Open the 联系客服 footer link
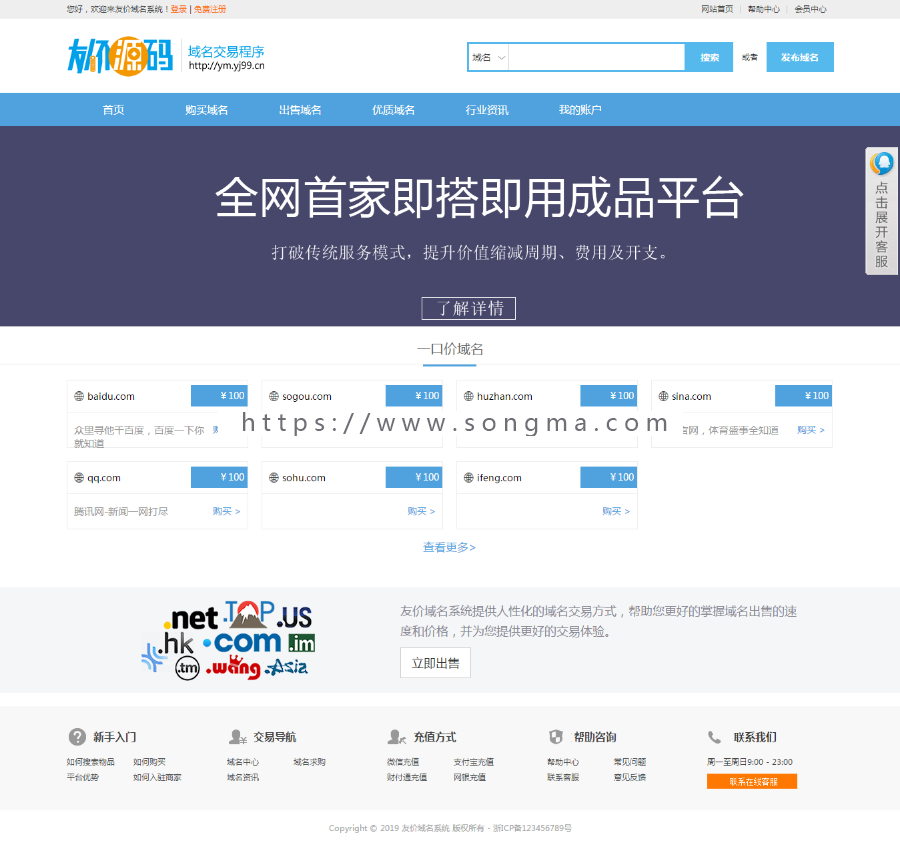This screenshot has height=845, width=900. coord(563,777)
